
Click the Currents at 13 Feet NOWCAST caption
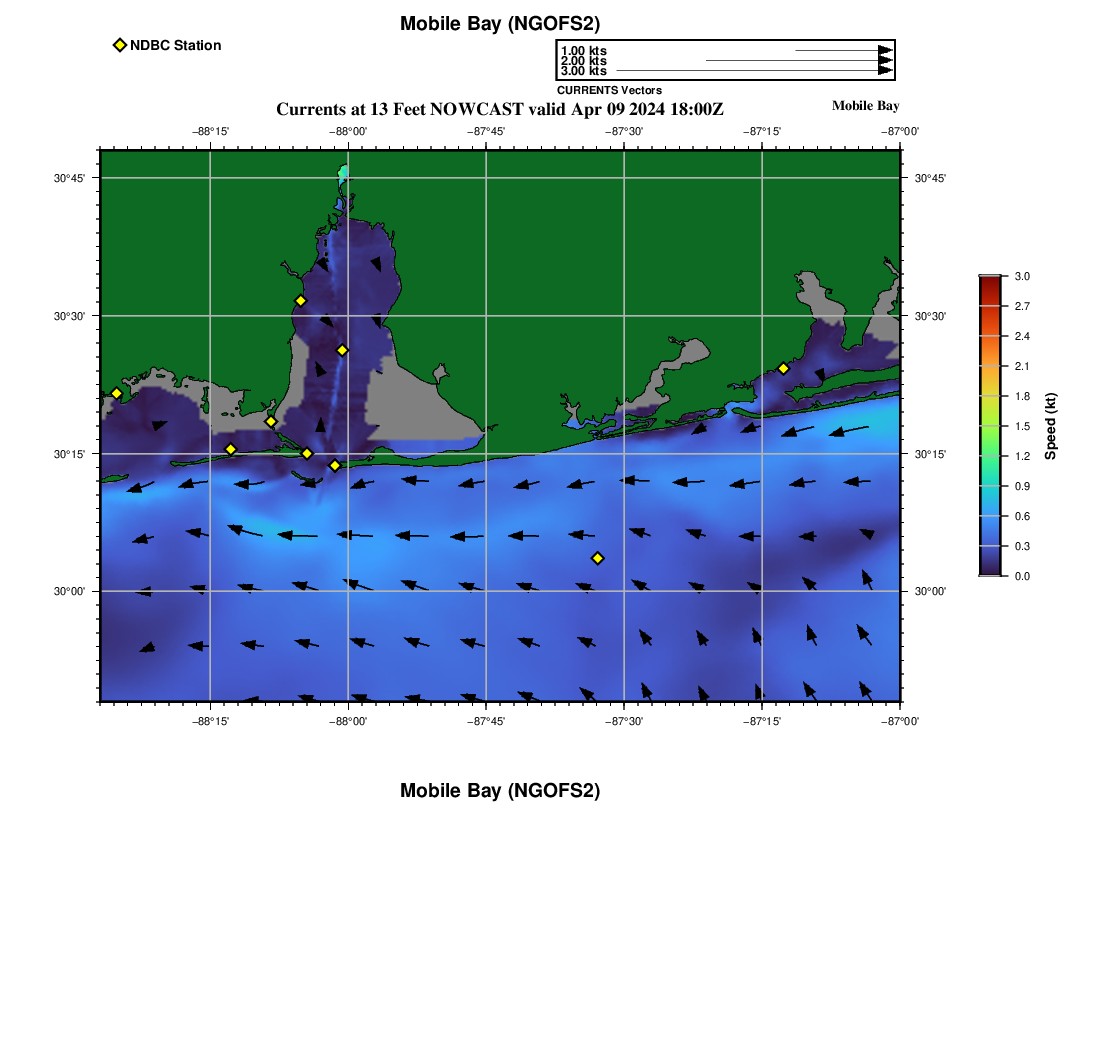click(x=500, y=109)
